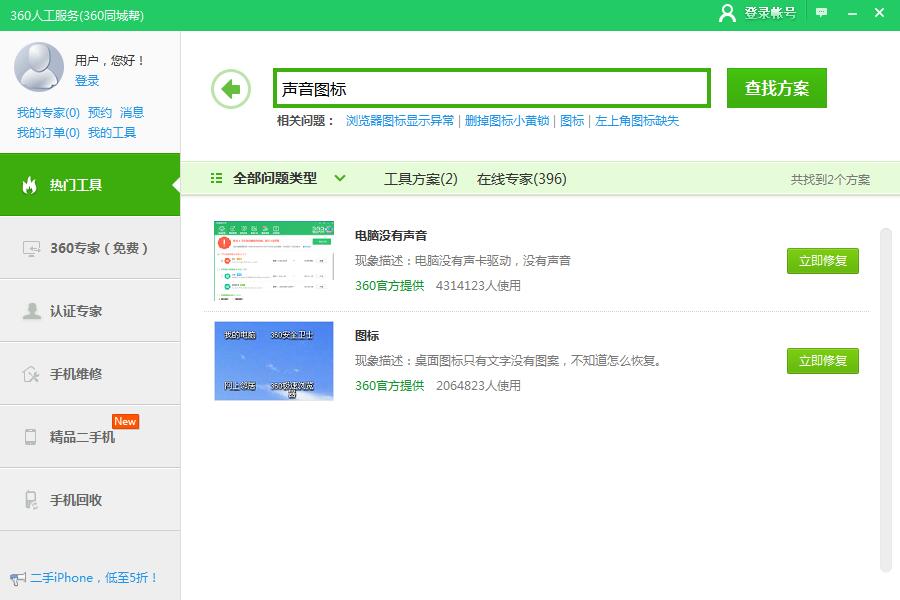Click the recycle phone icon beside 手机回收

point(31,500)
